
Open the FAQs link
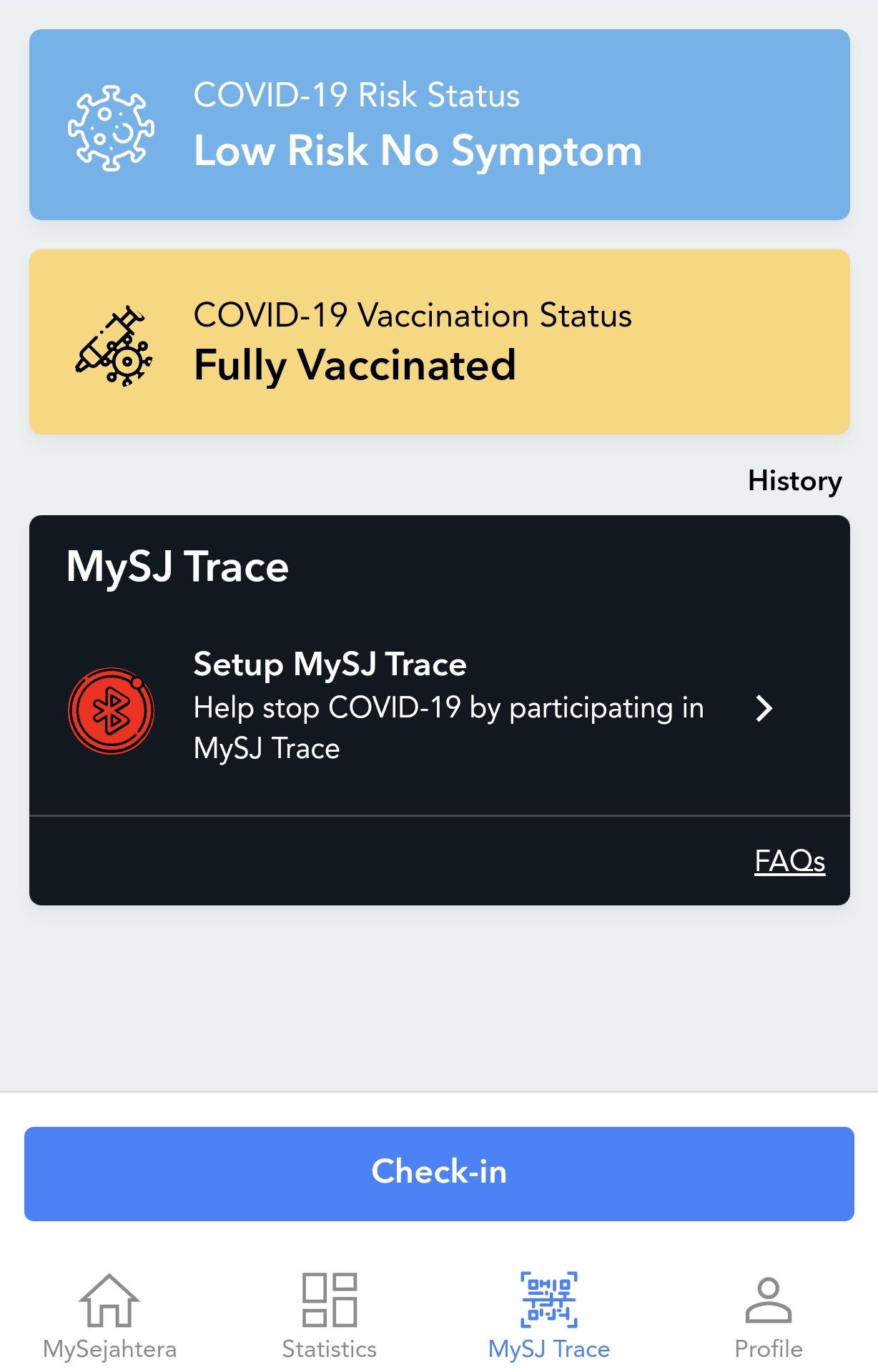coord(789,861)
